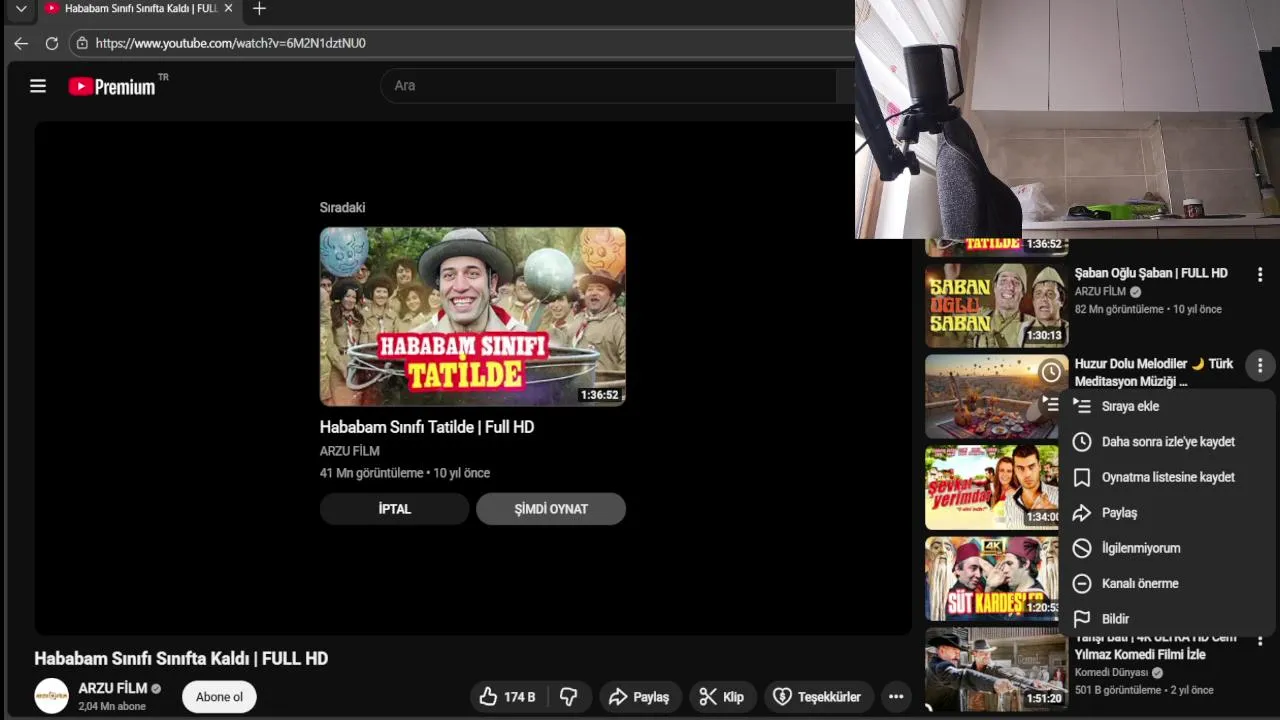Choose Paylaş in the context menu

click(1166, 513)
